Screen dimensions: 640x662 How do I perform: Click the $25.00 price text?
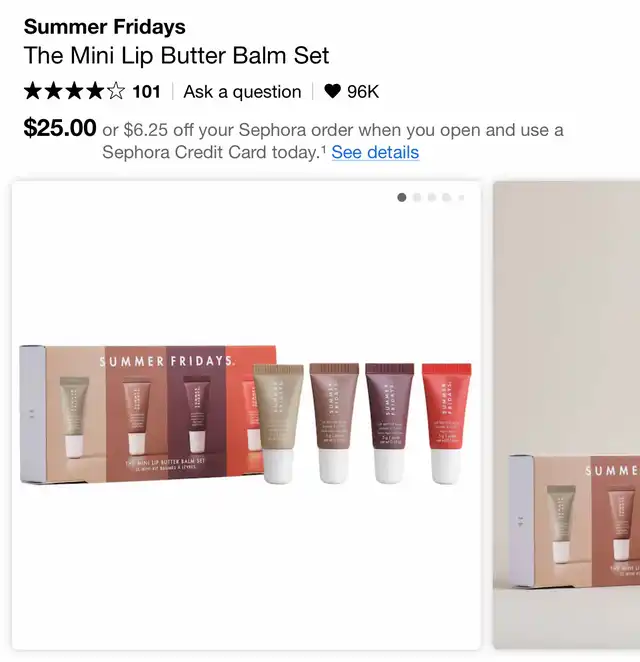pos(60,128)
